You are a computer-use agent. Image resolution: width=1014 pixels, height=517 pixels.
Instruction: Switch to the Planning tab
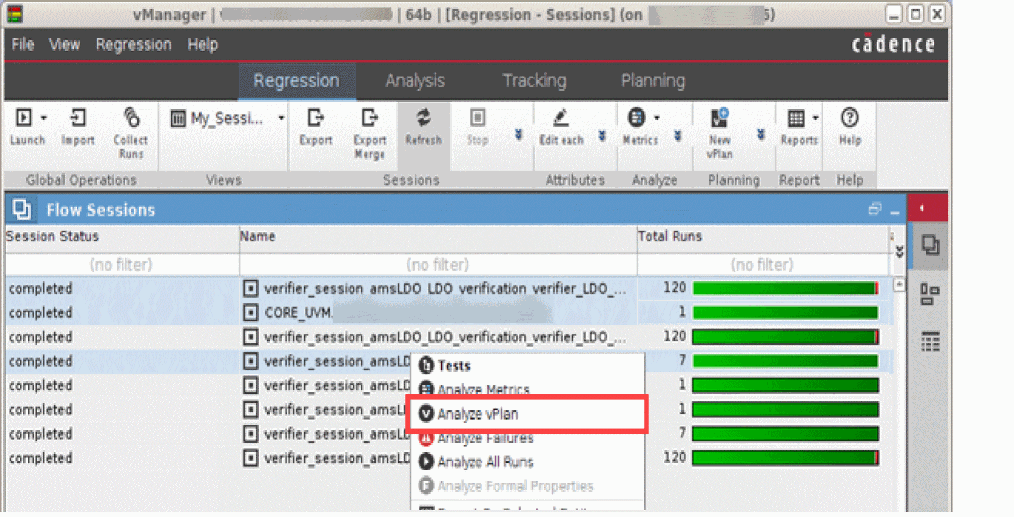[x=653, y=81]
